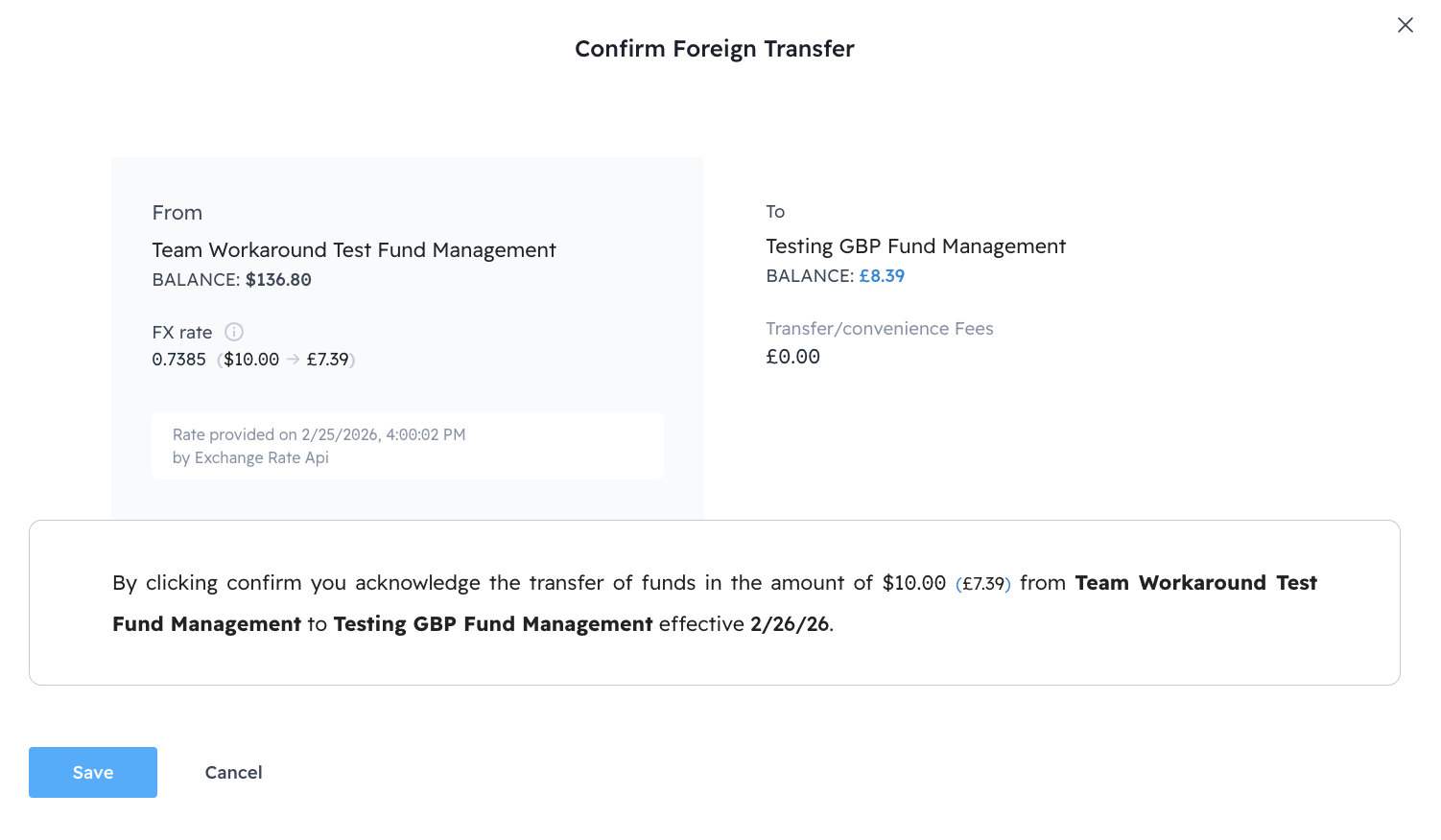The image size is (1441, 840).
Task: Click the conversion arrow between $10.00 and £7.39
Action: pyautogui.click(x=294, y=360)
